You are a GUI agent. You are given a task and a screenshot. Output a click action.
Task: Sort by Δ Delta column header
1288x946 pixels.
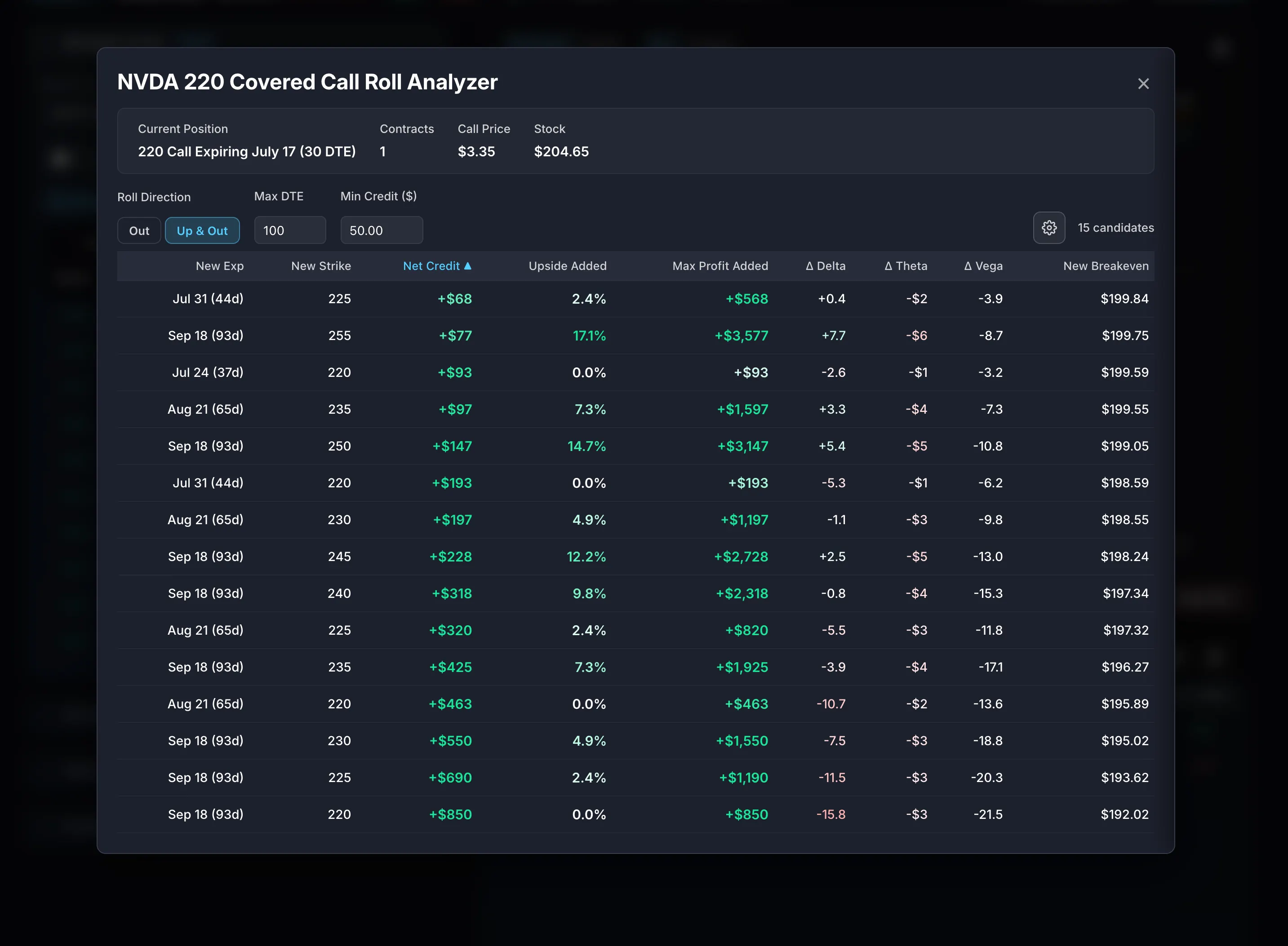pyautogui.click(x=826, y=266)
